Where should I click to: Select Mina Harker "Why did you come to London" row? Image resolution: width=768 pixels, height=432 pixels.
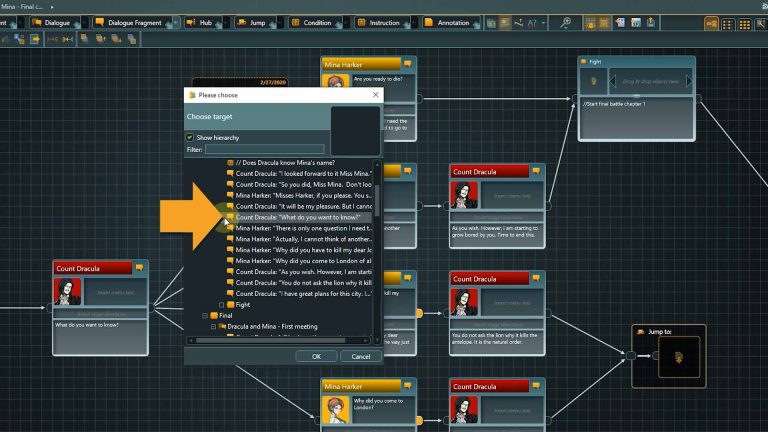299,261
